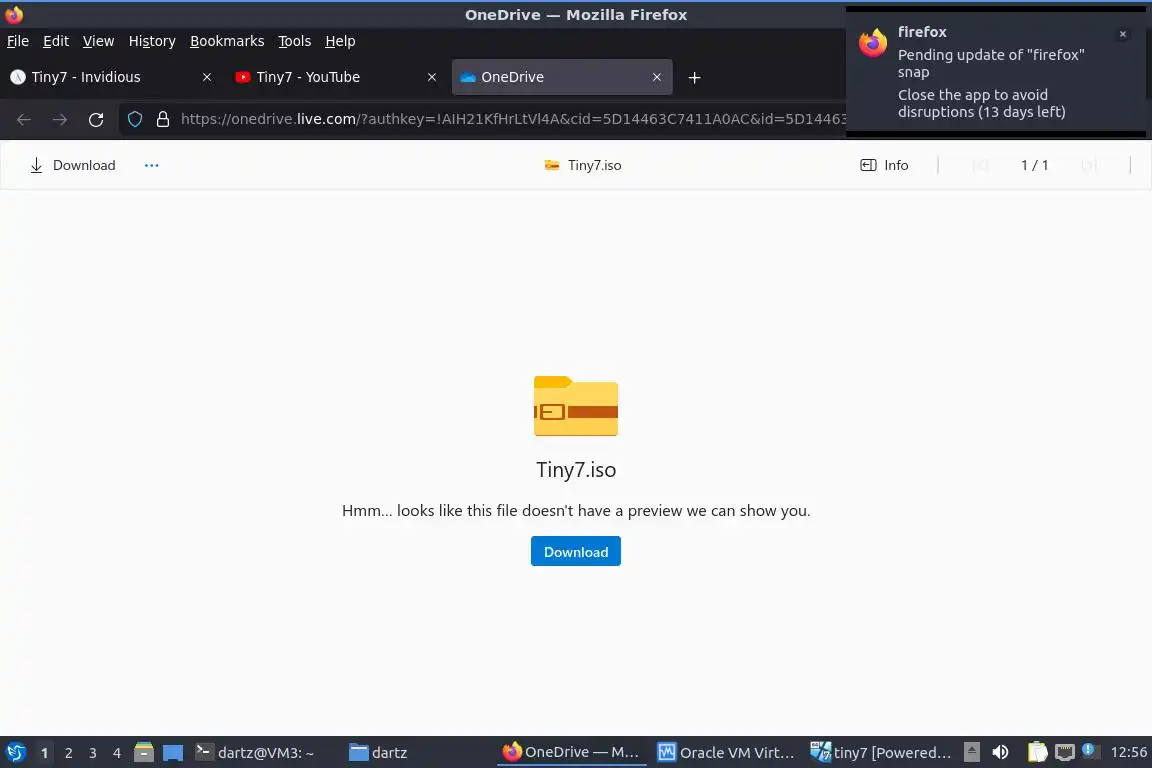Screen dimensions: 1152x768
Task: Switch to workspace 4
Action: 117,753
